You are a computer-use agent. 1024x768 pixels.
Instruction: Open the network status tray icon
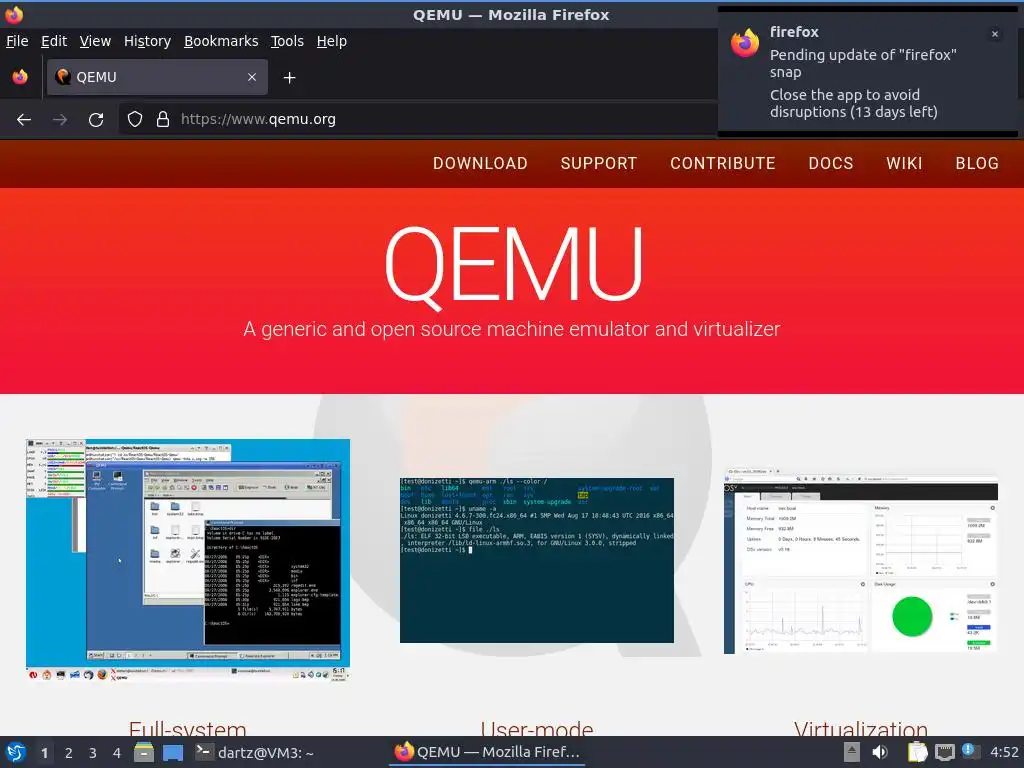(945, 752)
